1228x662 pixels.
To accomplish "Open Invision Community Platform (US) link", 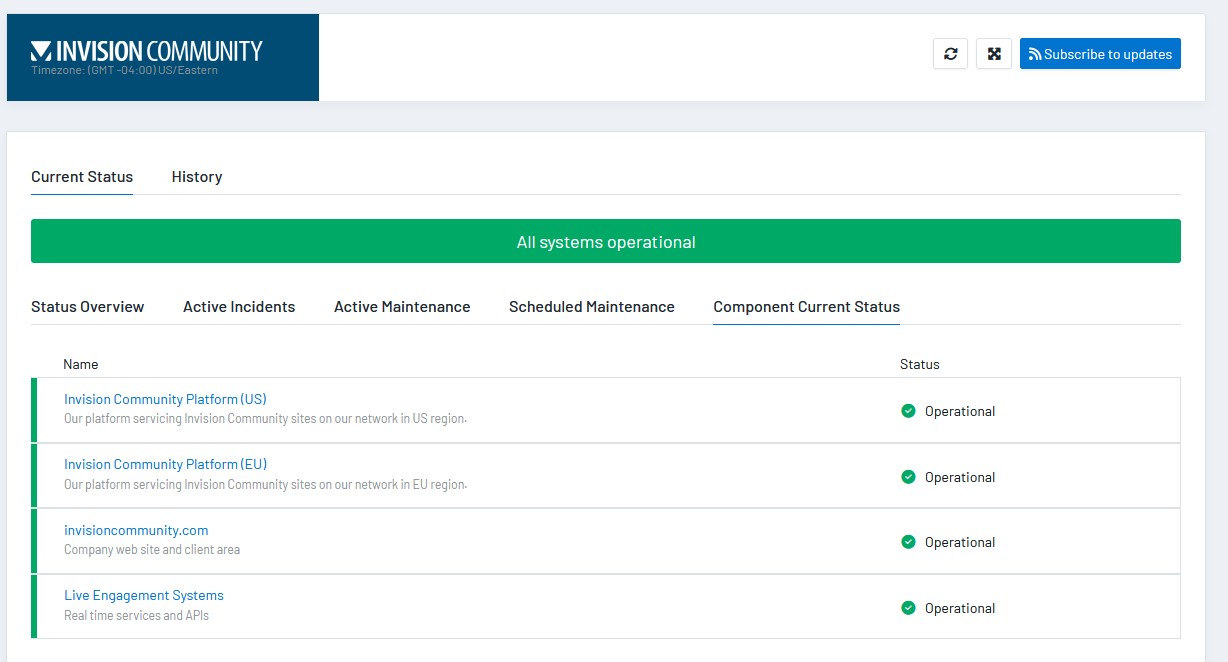I will 165,399.
